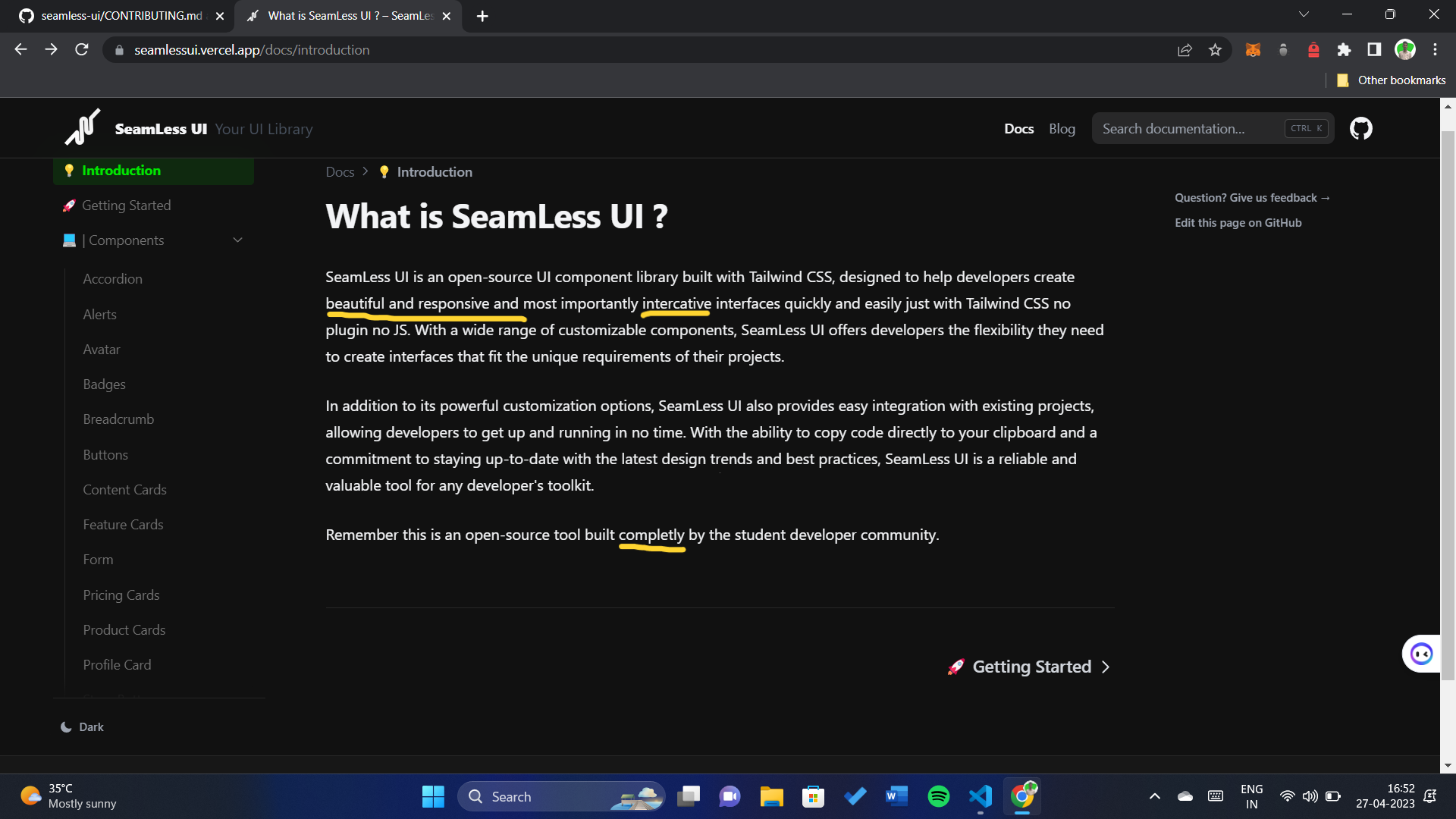The width and height of the screenshot is (1456, 819).
Task: Open the Blog menu item
Action: click(1061, 128)
